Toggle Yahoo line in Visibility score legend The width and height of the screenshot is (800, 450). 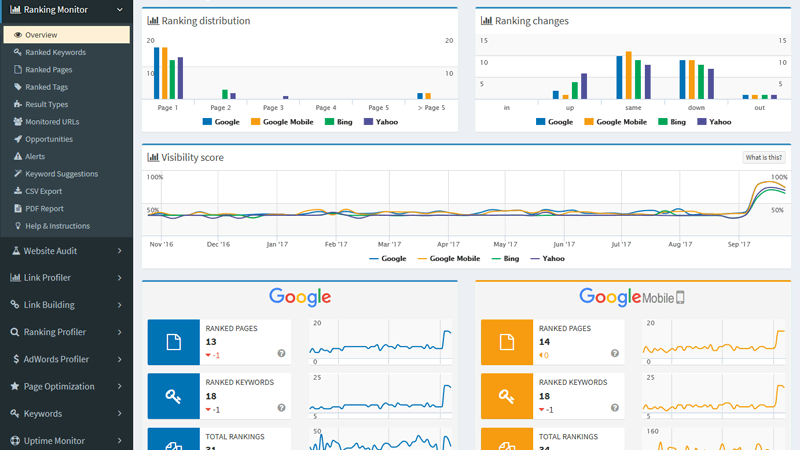click(547, 259)
